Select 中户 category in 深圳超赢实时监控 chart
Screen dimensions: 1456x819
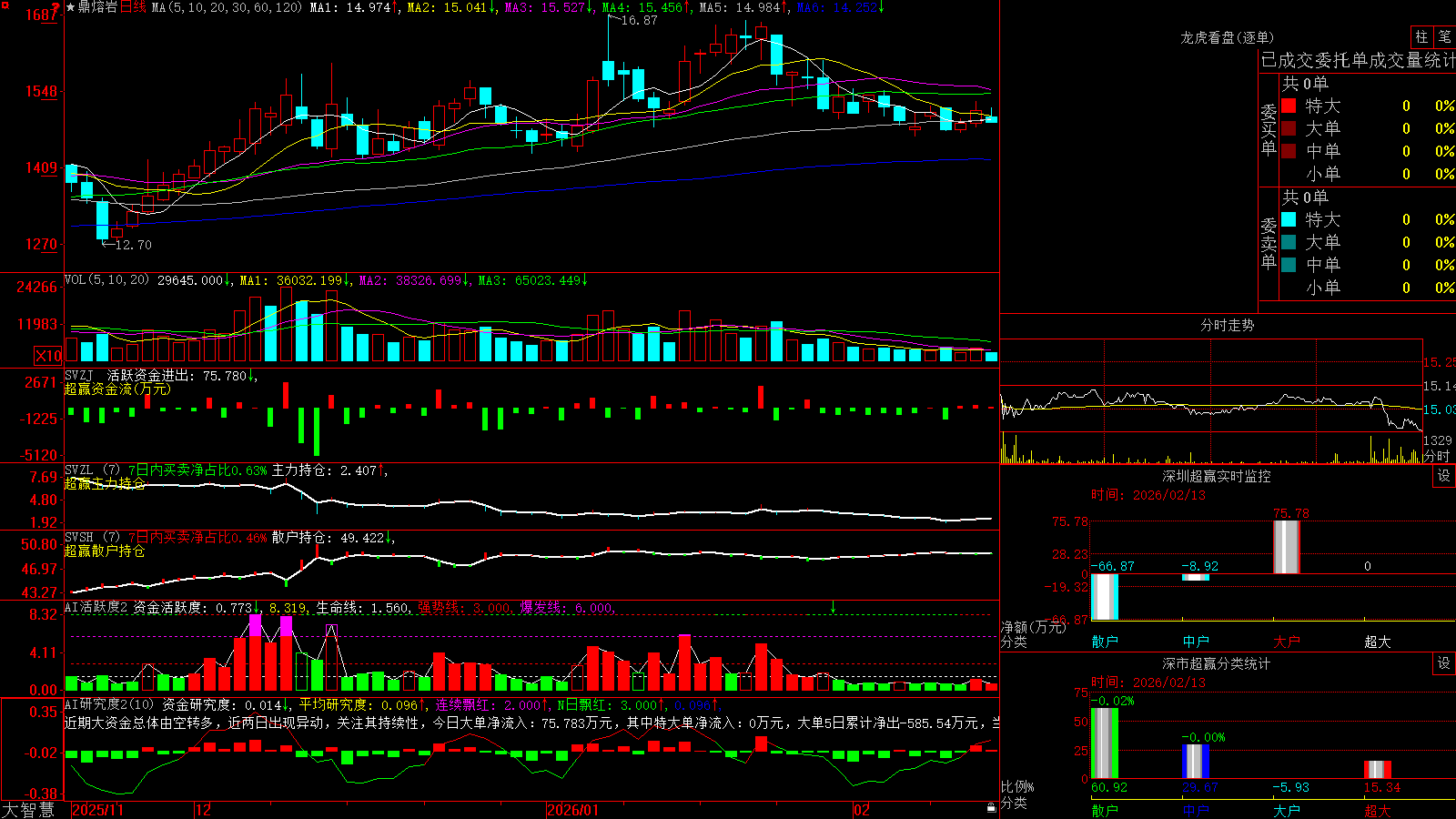(x=1196, y=642)
